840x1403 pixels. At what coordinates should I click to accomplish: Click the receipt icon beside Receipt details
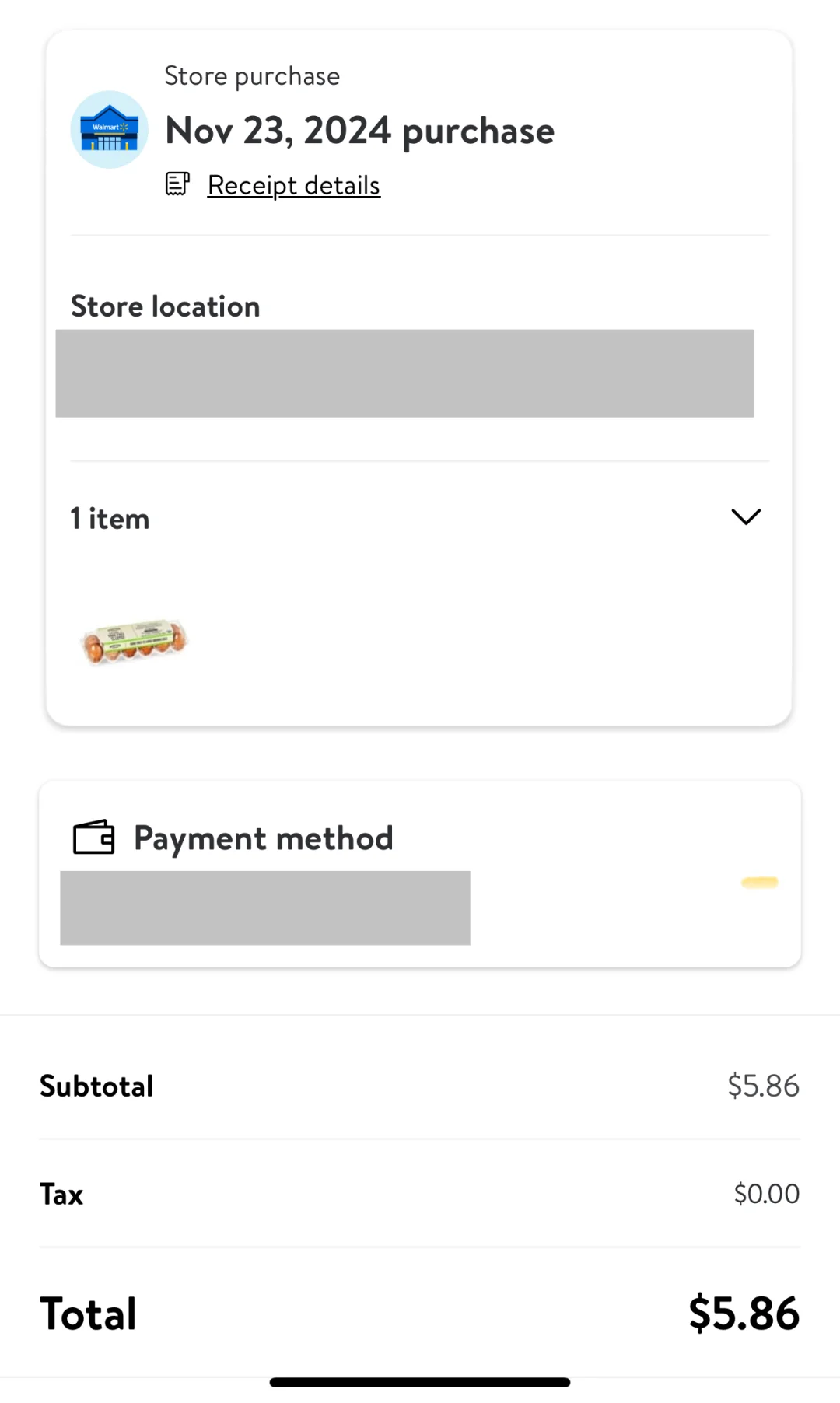click(177, 184)
